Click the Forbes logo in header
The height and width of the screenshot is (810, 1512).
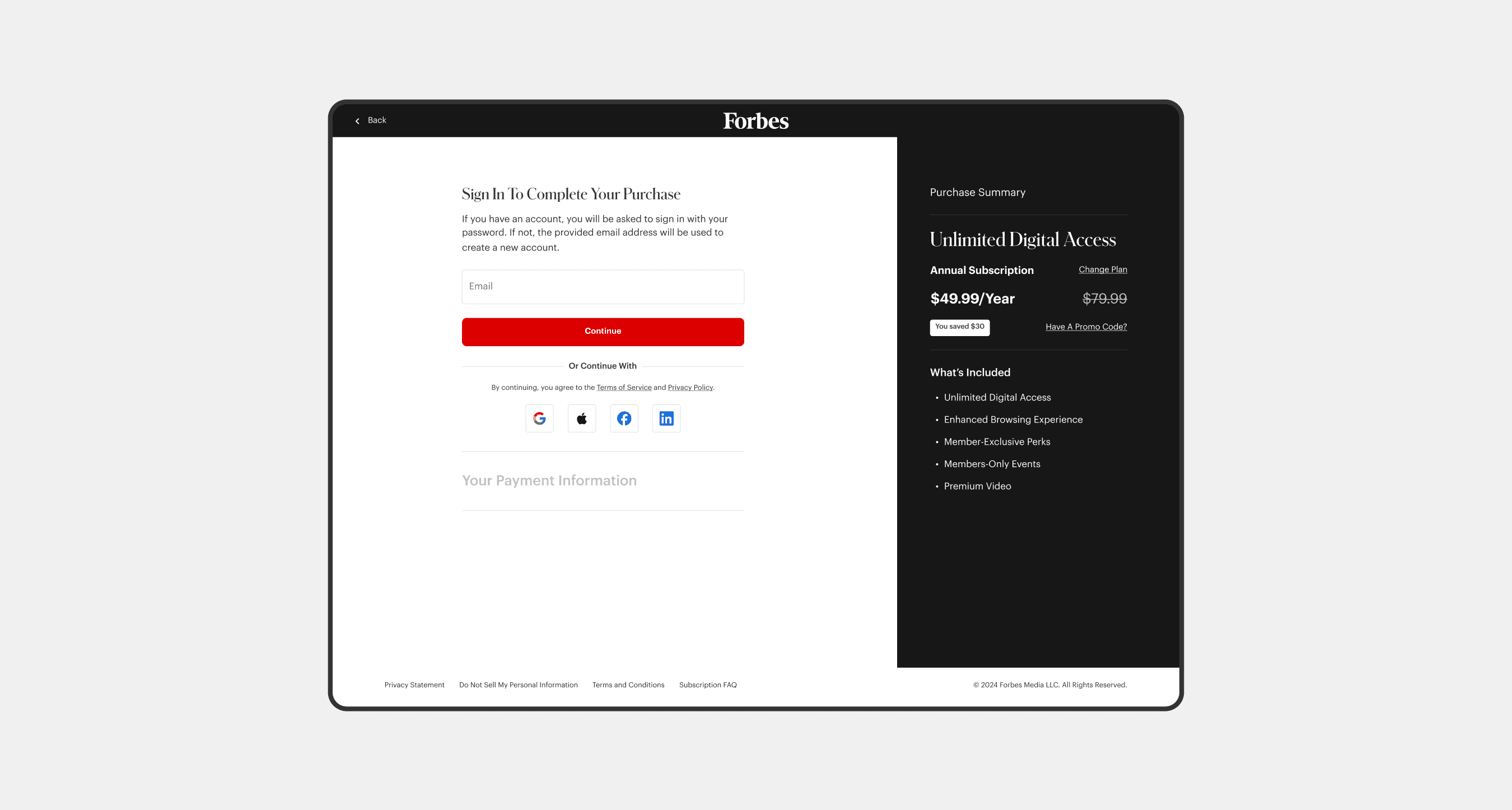(x=756, y=121)
